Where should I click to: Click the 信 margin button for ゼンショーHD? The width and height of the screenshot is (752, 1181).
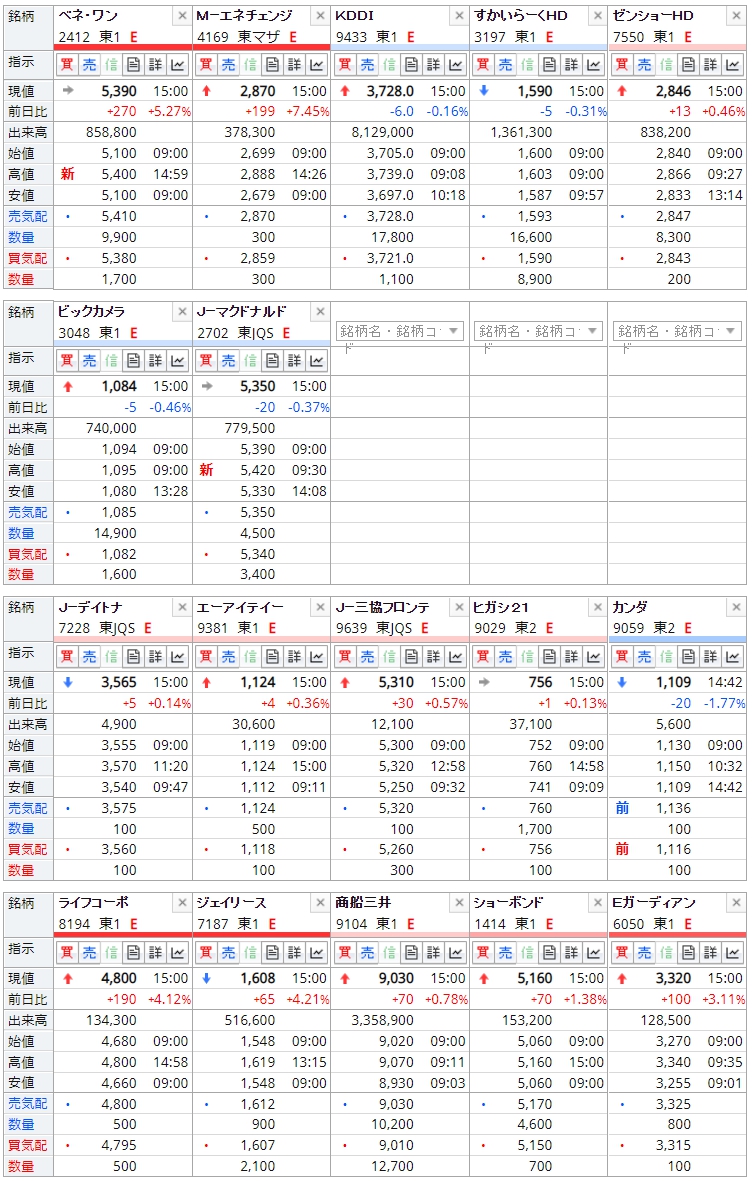tap(666, 65)
